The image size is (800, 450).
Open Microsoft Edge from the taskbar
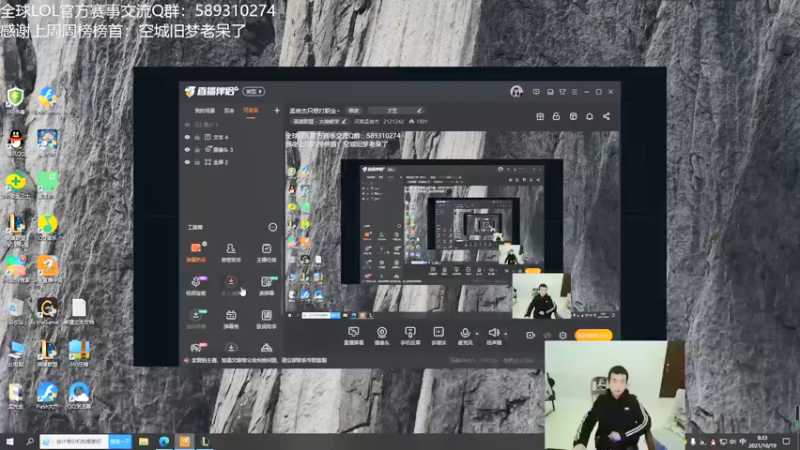click(x=164, y=441)
